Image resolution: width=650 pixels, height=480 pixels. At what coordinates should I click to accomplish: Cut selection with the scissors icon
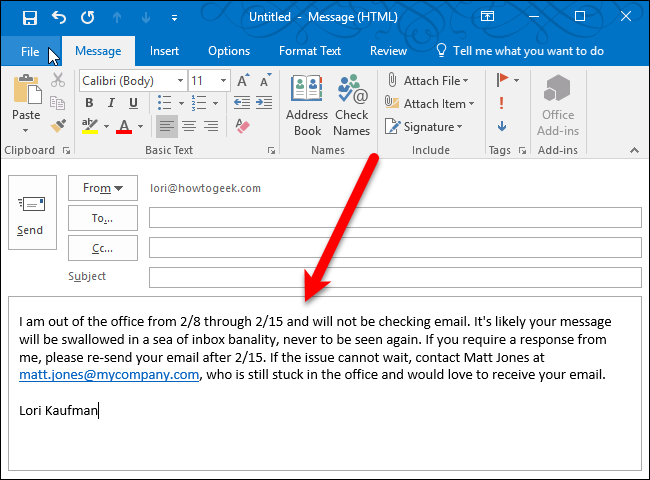[x=58, y=80]
